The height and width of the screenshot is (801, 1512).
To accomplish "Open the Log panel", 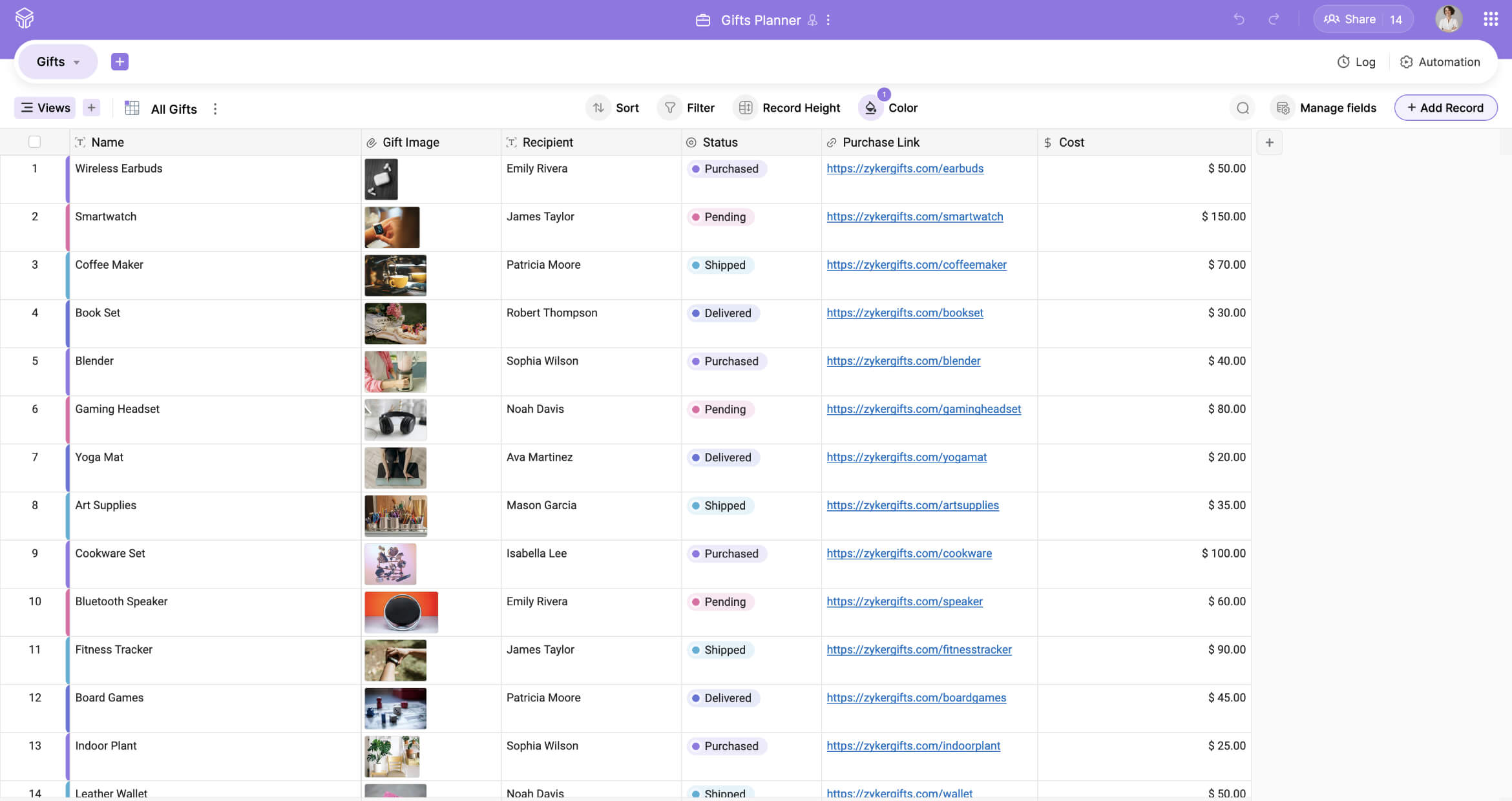I will coord(1356,62).
